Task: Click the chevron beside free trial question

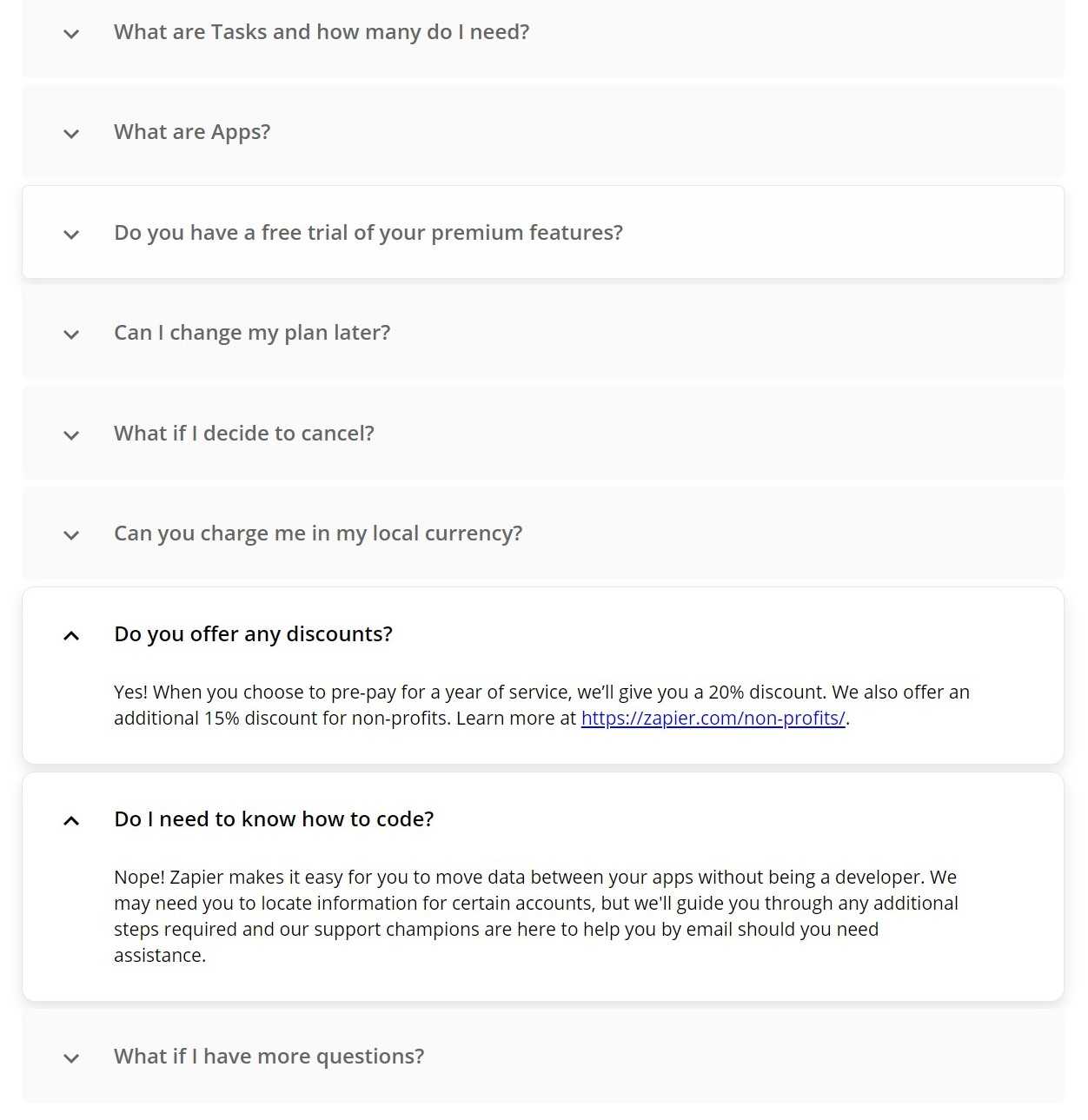Action: tap(71, 235)
